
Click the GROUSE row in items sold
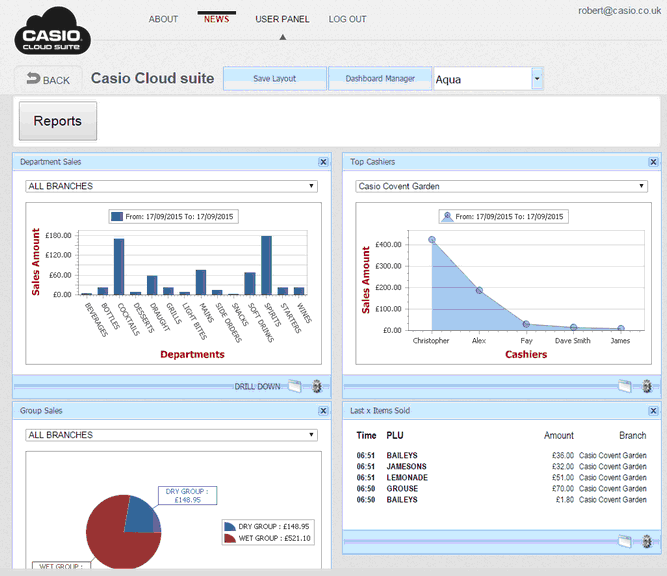(x=502, y=489)
